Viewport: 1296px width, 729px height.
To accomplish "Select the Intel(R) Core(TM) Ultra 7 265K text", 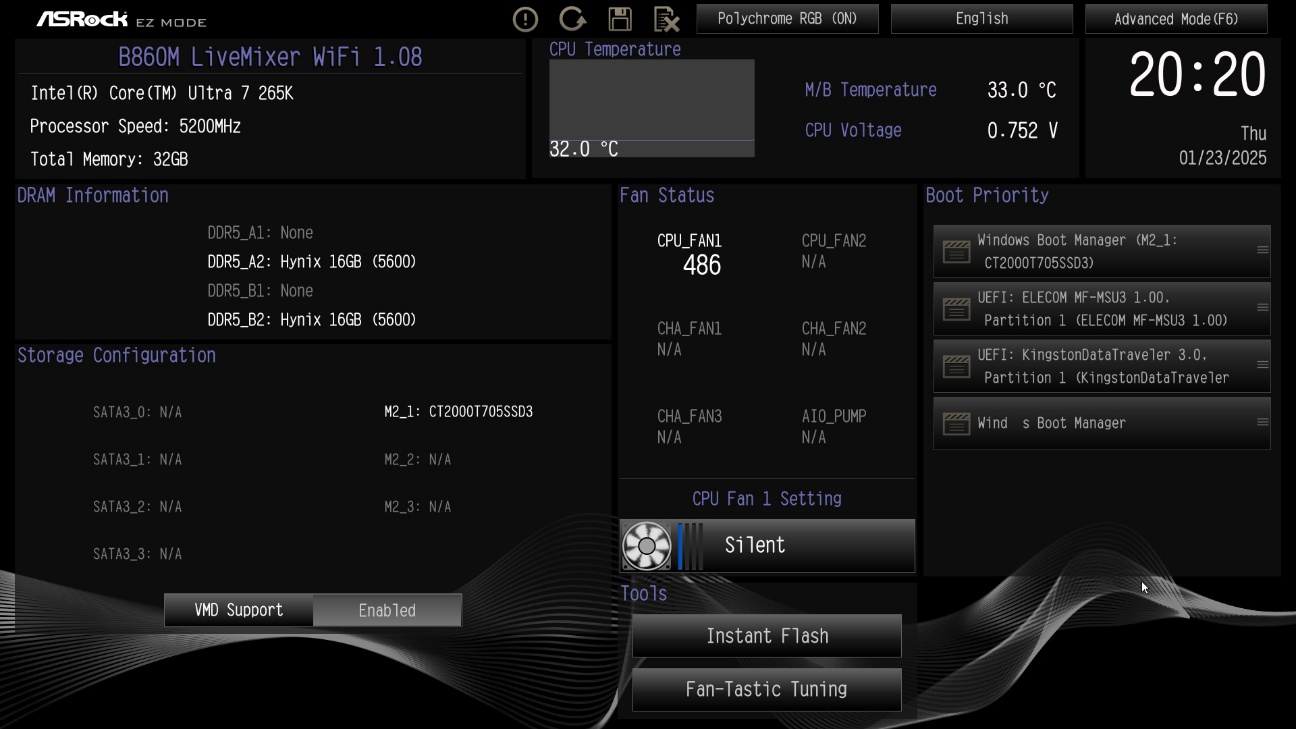I will point(162,93).
